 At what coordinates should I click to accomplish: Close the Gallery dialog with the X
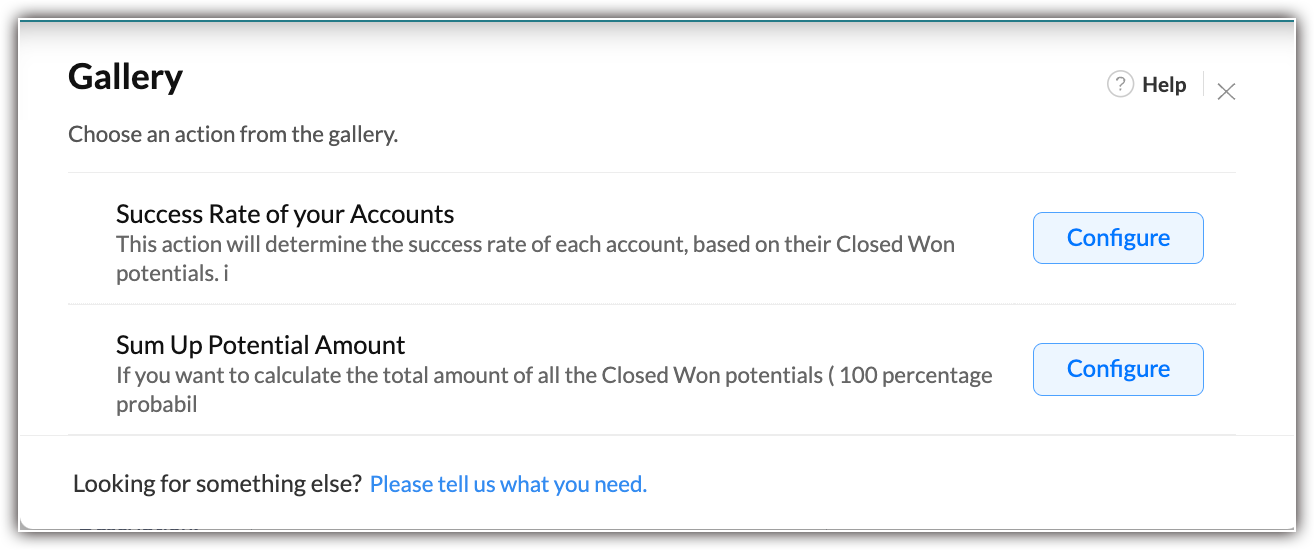click(x=1226, y=92)
